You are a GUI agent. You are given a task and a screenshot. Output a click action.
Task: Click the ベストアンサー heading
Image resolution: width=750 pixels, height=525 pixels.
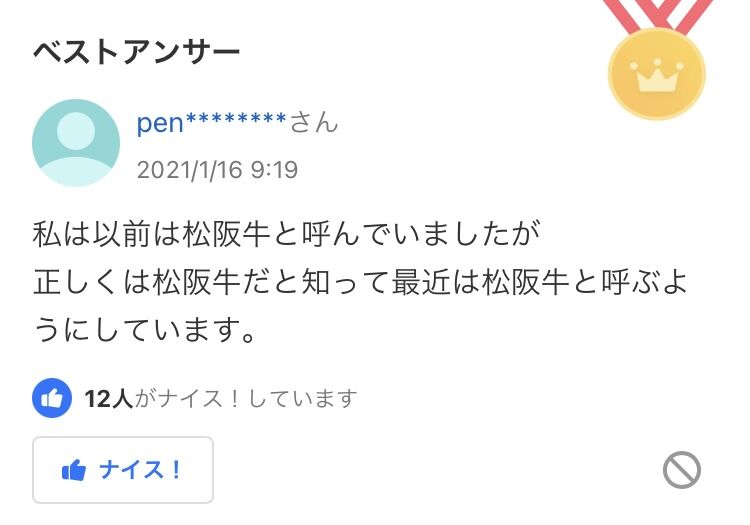(137, 51)
